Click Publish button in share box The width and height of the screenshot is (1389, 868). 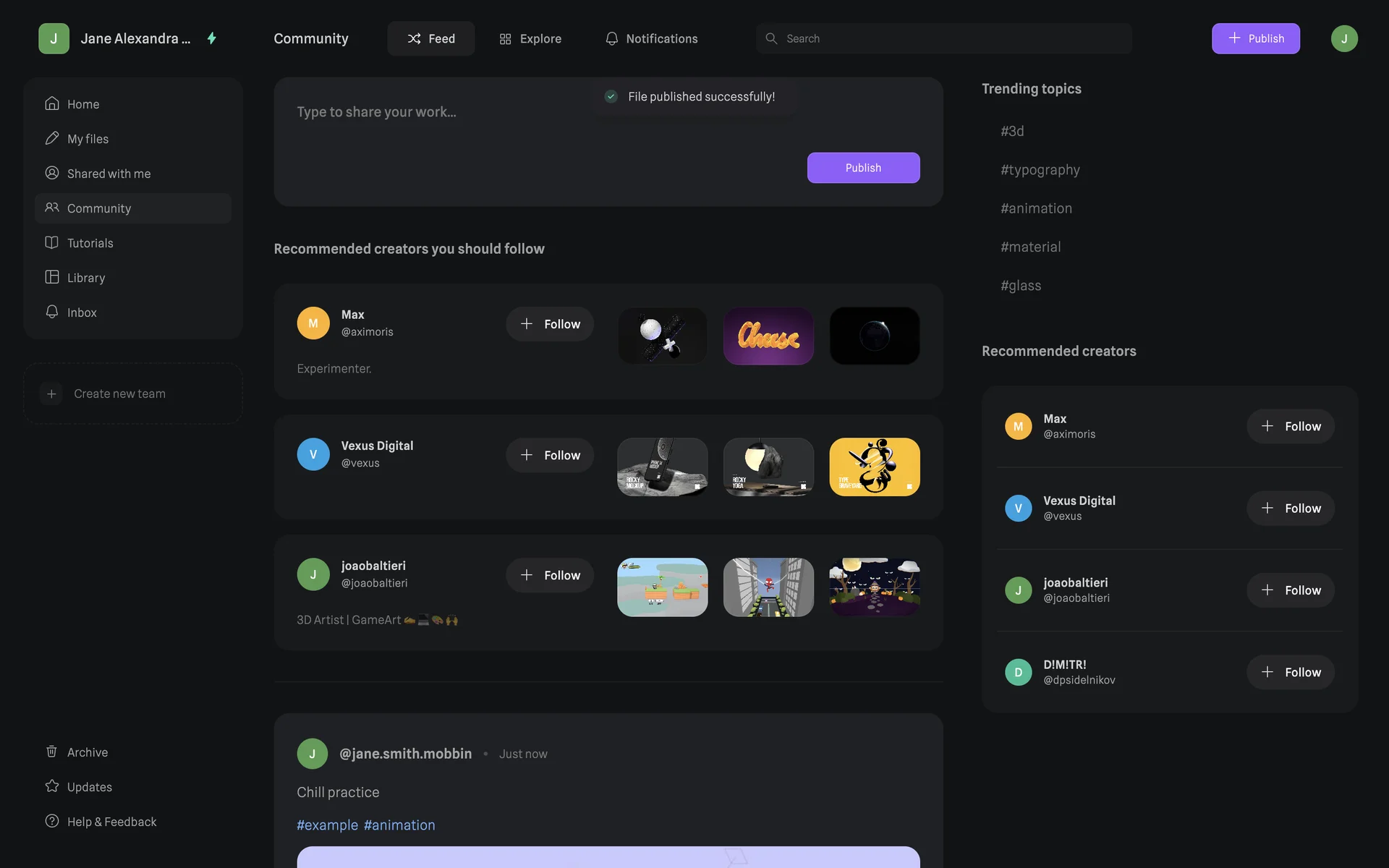[x=863, y=168]
